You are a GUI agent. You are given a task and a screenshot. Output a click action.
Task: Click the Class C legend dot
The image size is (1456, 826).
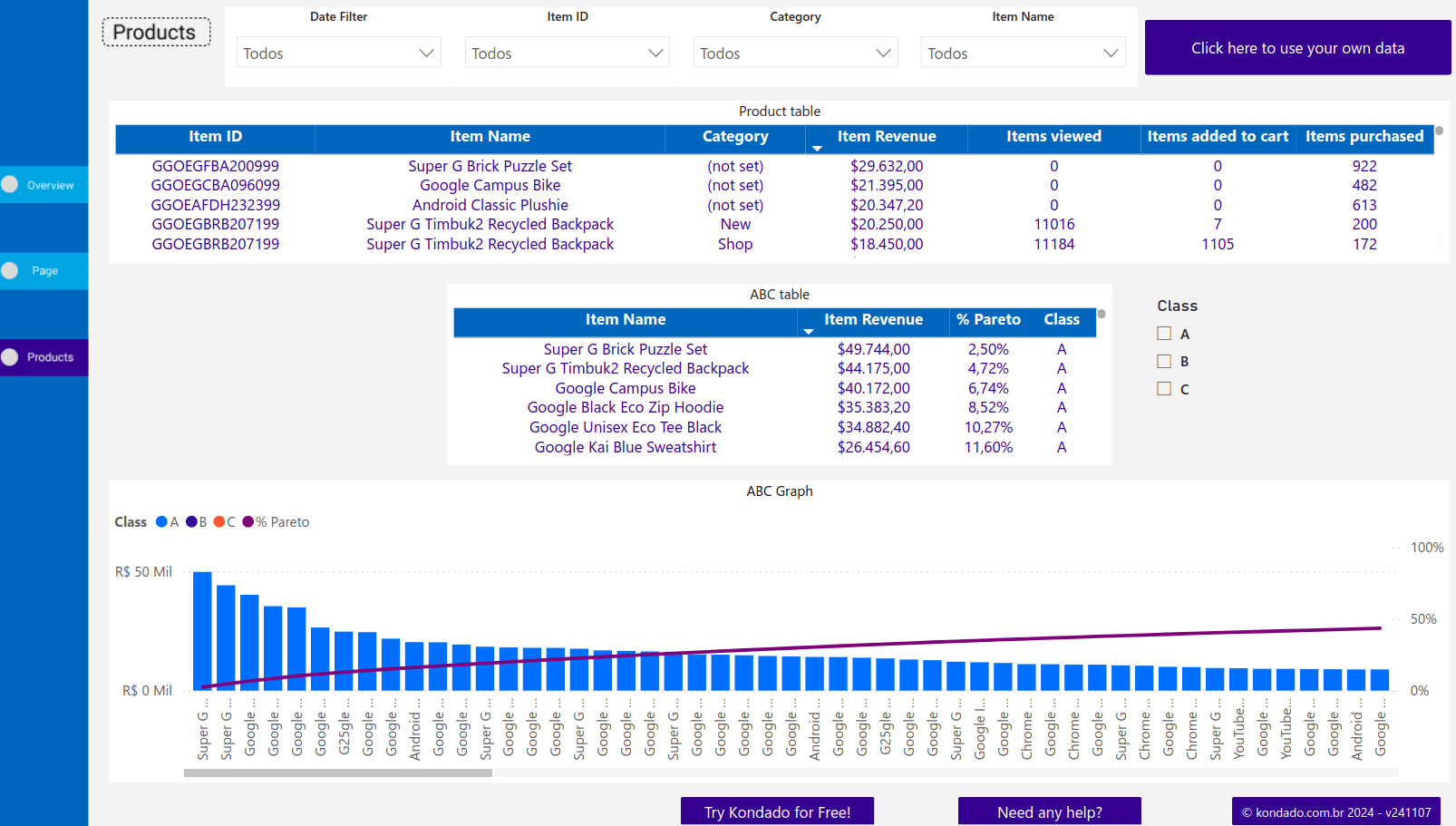[218, 521]
